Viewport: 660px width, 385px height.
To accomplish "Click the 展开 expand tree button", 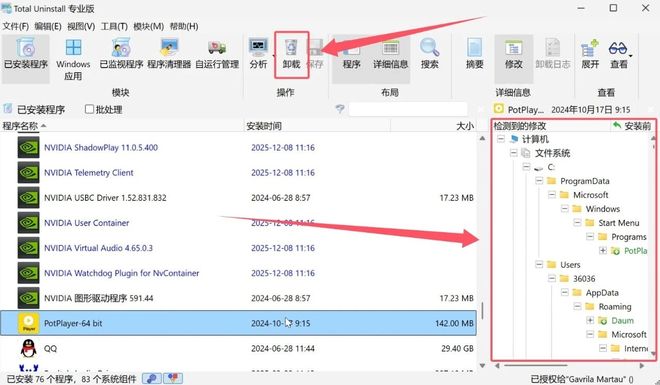I will [590, 54].
